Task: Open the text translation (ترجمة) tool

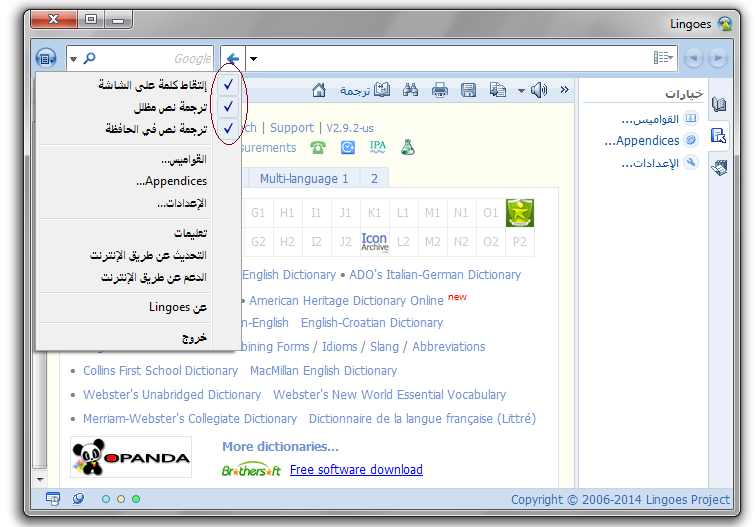Action: [365, 90]
